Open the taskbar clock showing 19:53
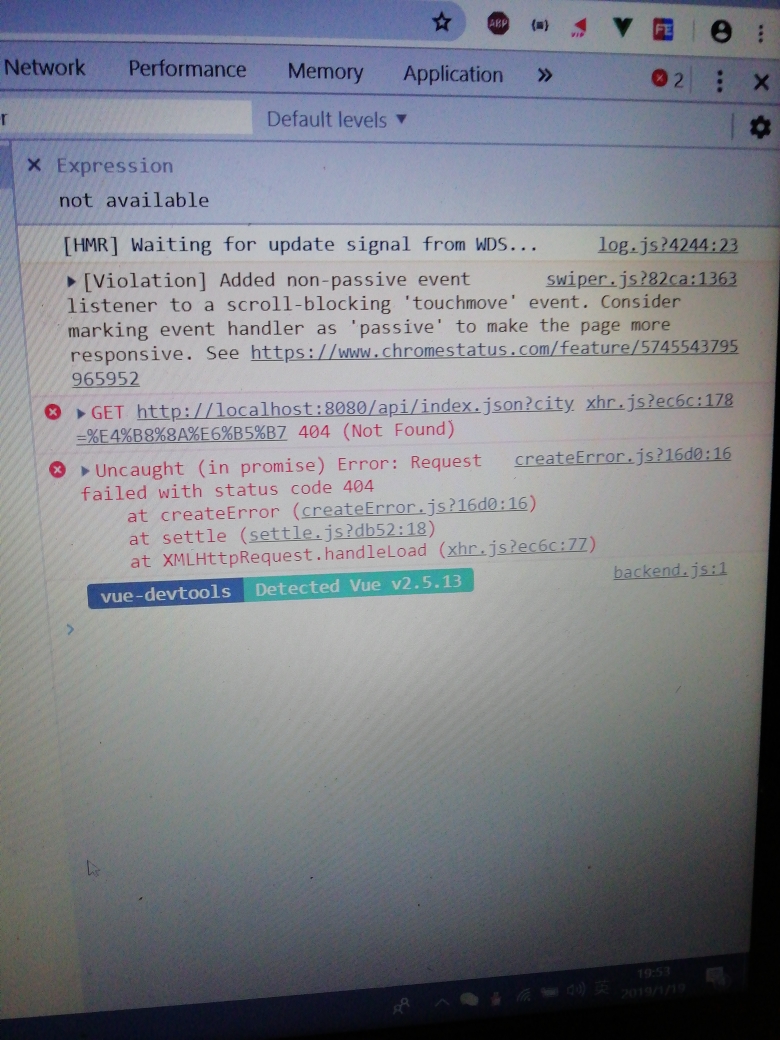780x1040 pixels. pos(653,982)
